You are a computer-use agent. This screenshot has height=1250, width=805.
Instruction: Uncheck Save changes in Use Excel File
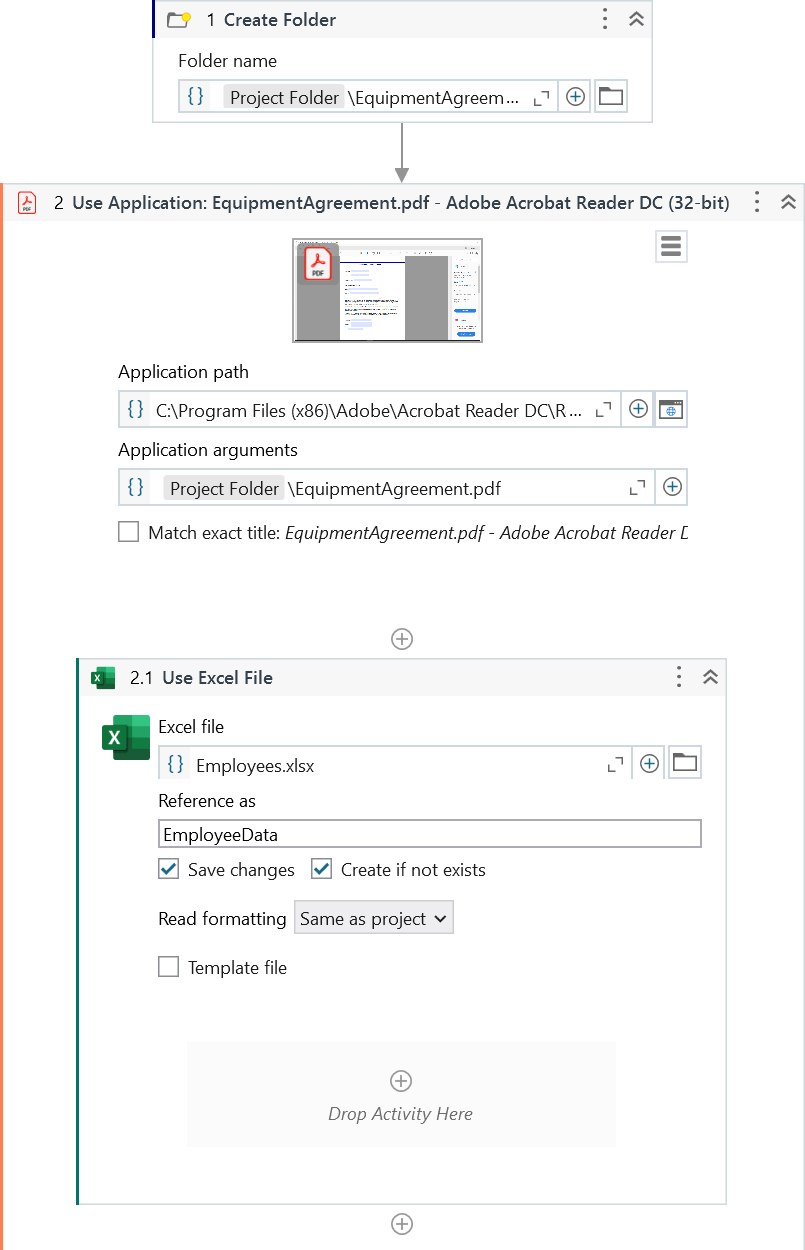click(169, 869)
